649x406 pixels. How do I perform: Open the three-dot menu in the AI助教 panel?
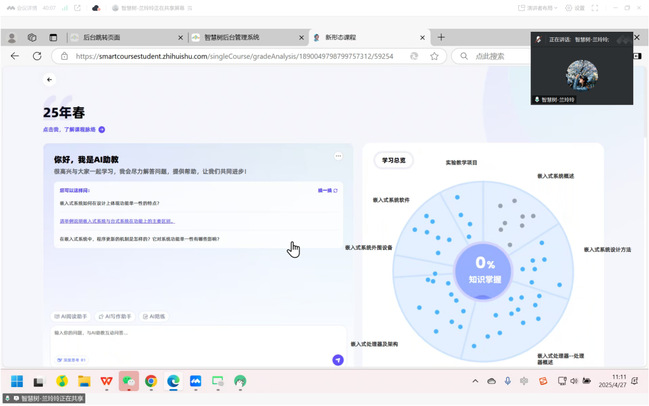(338, 156)
